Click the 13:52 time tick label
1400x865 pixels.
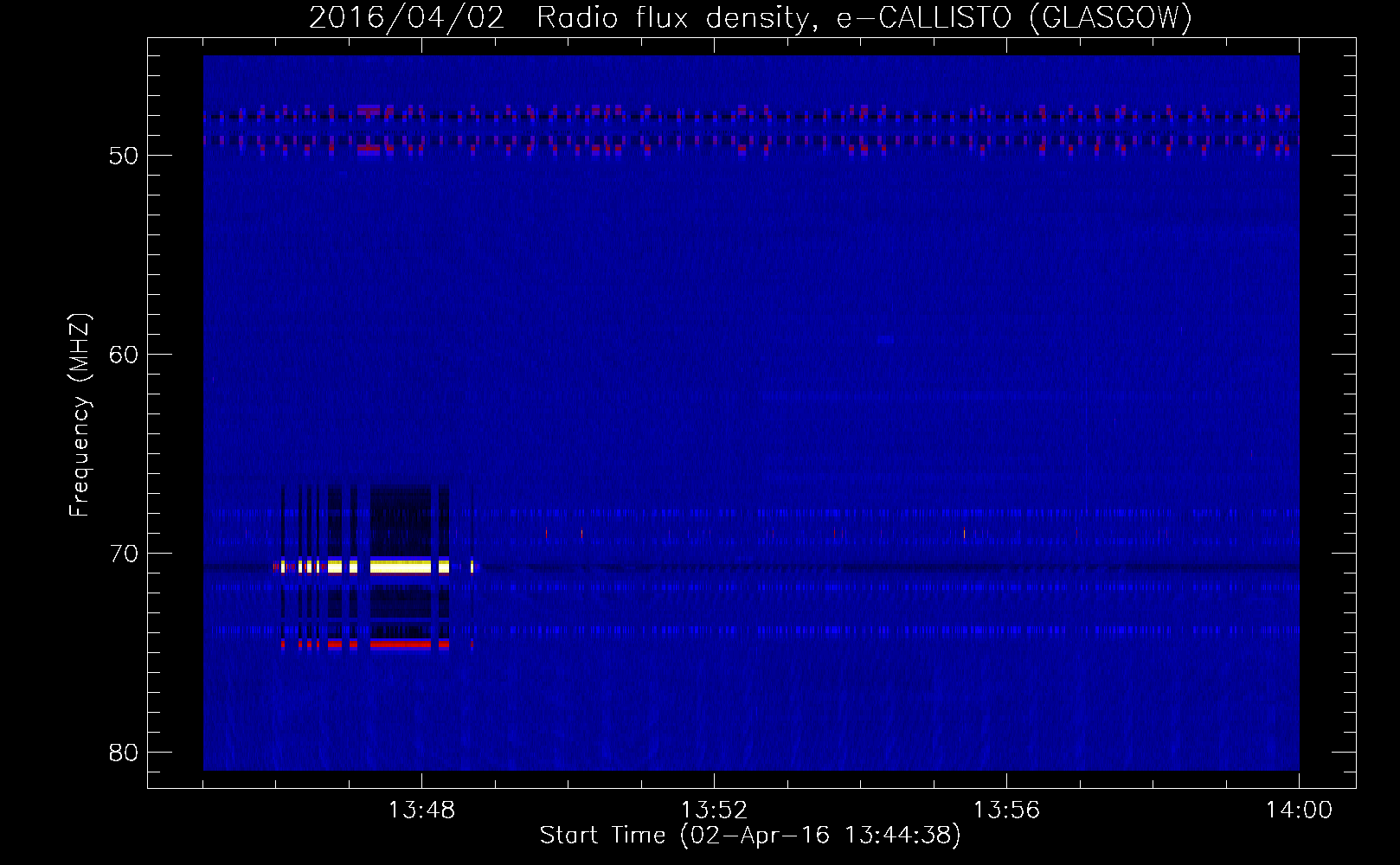[714, 811]
